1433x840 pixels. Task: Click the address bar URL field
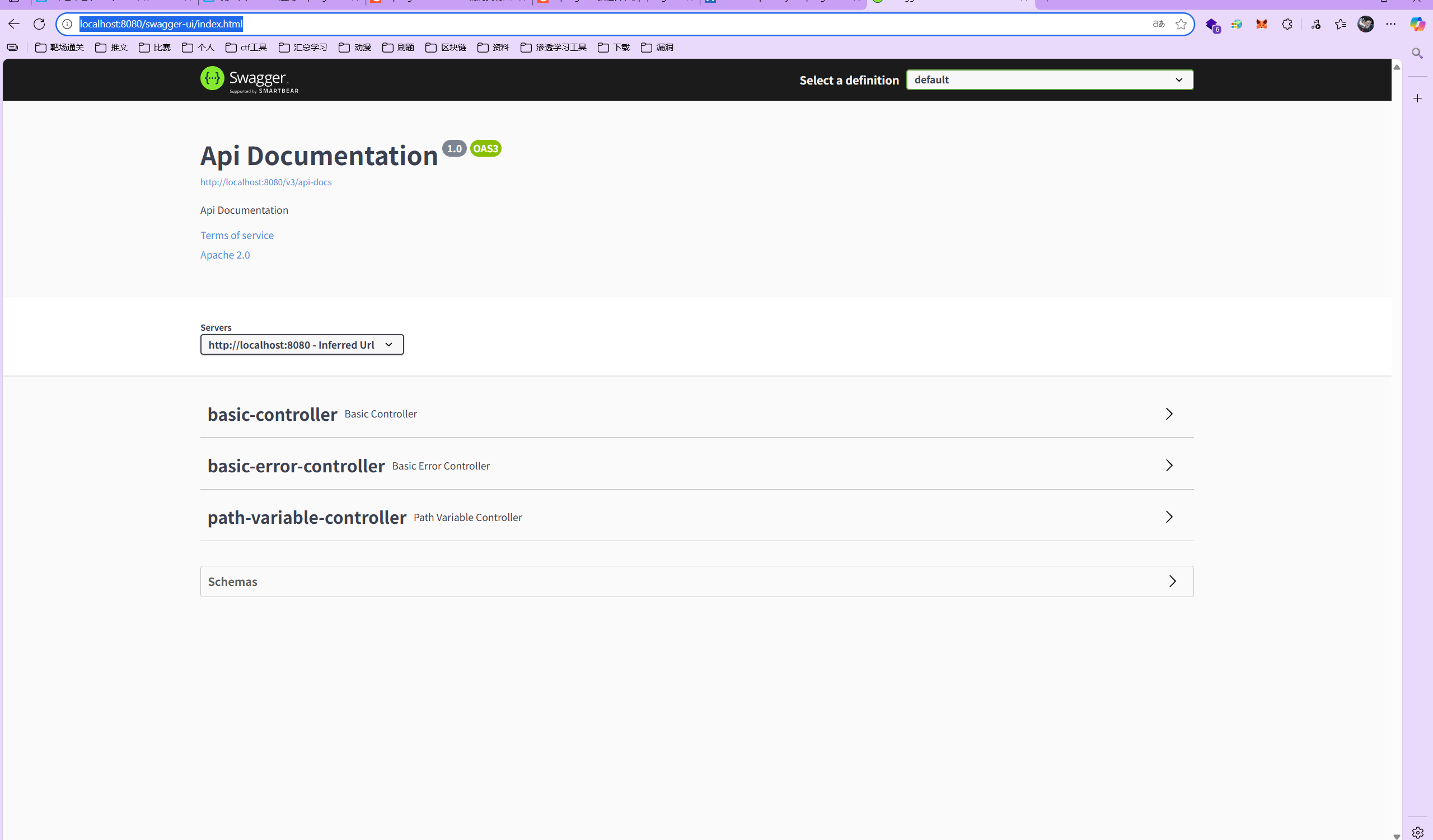(569, 24)
